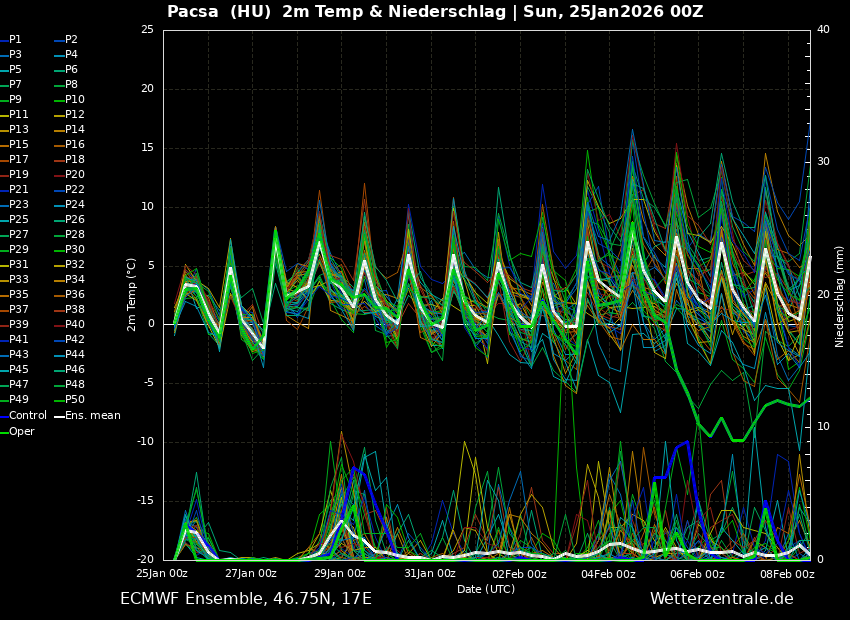This screenshot has height=620, width=850.
Task: Open the Wetterzentrale.de link text
Action: [721, 599]
